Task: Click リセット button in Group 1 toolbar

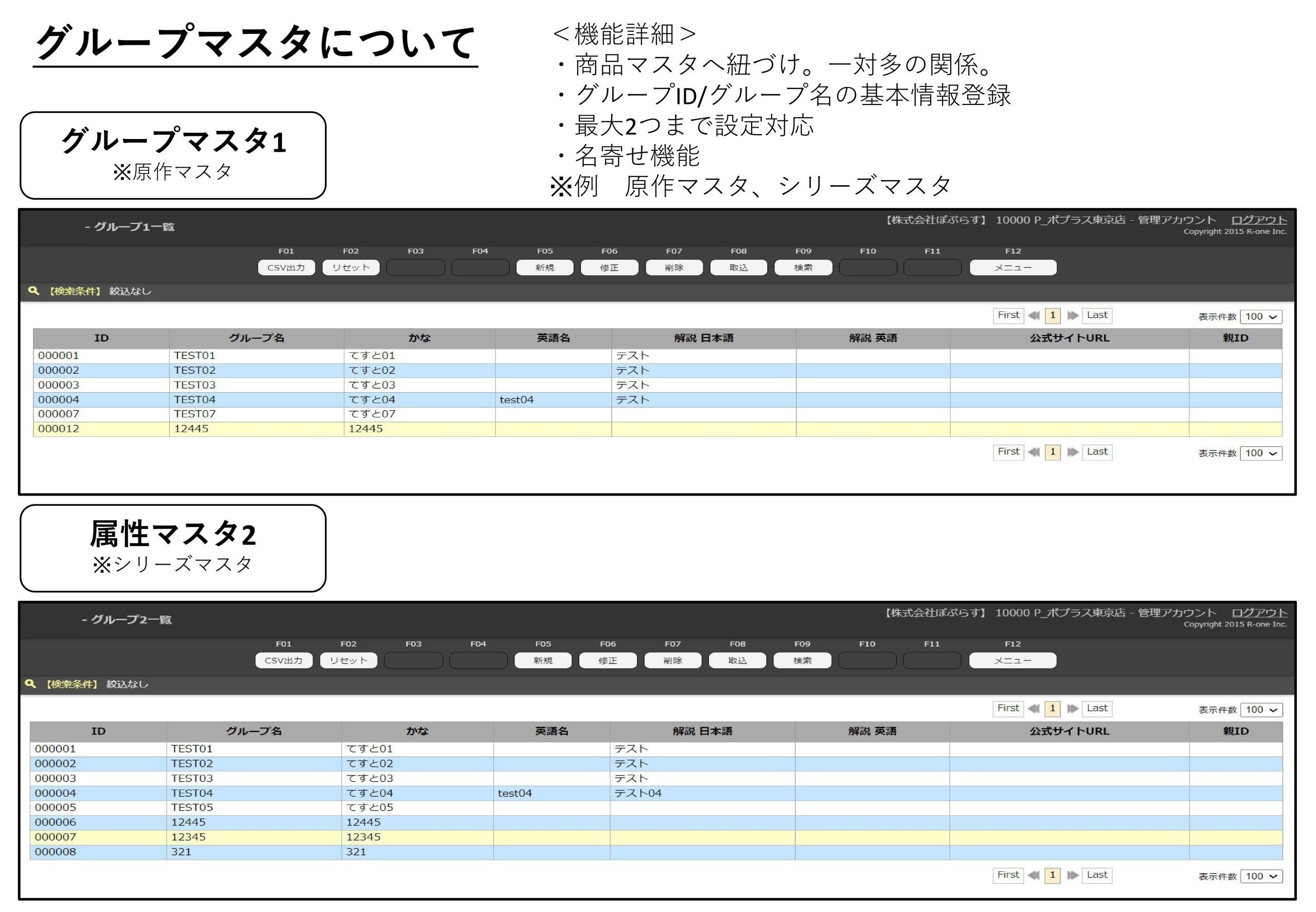Action: pyautogui.click(x=351, y=268)
